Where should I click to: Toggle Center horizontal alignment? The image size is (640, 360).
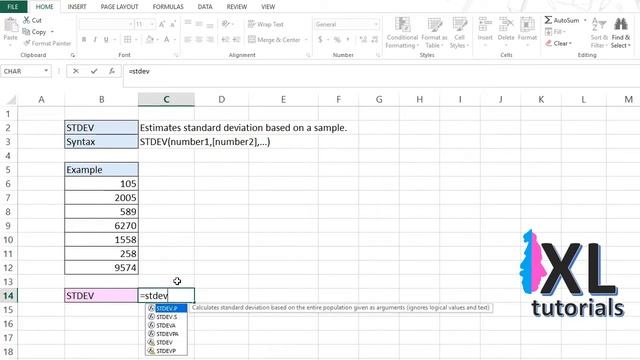pos(199,40)
